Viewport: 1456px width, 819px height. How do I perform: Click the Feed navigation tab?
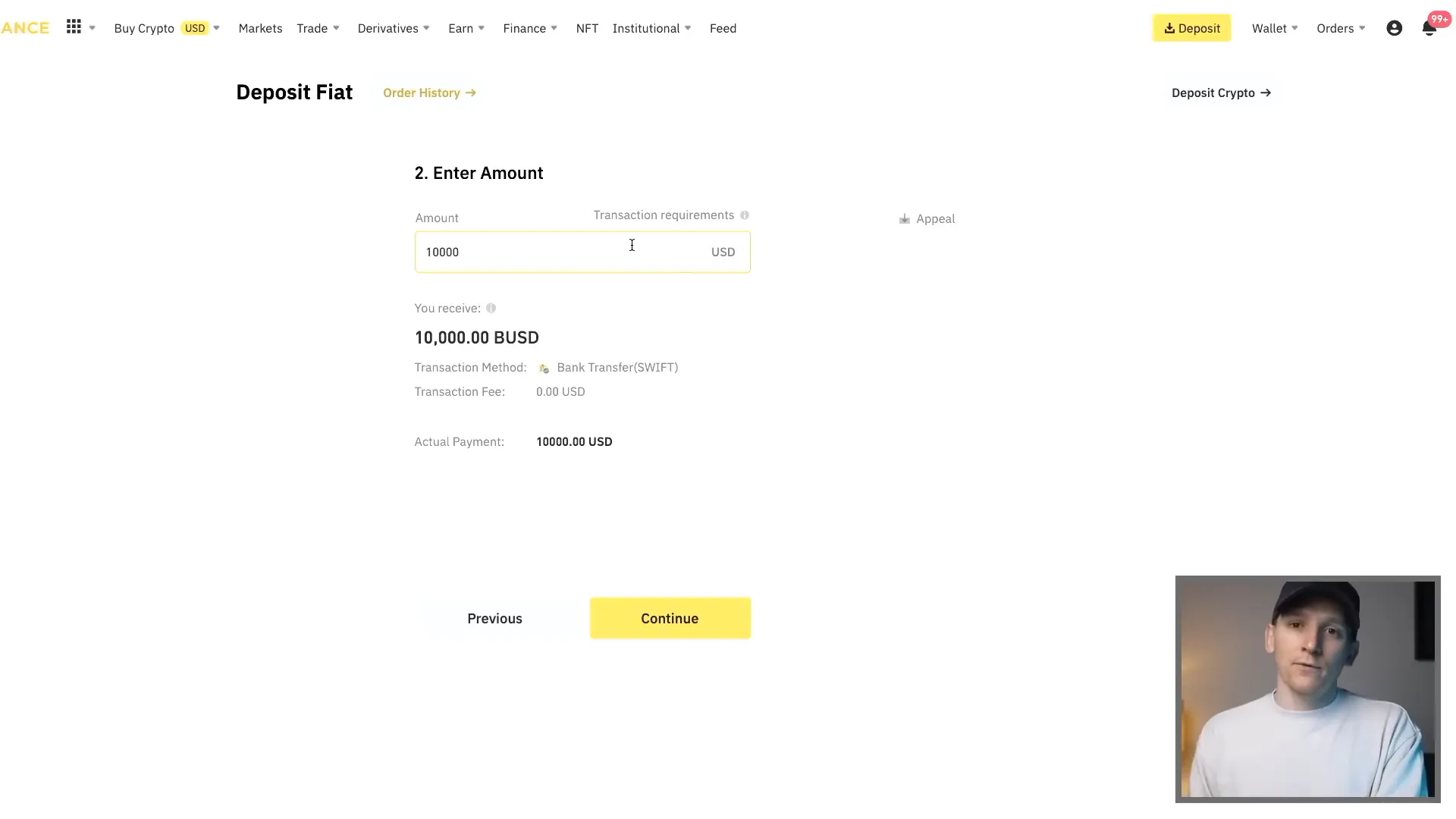click(722, 28)
